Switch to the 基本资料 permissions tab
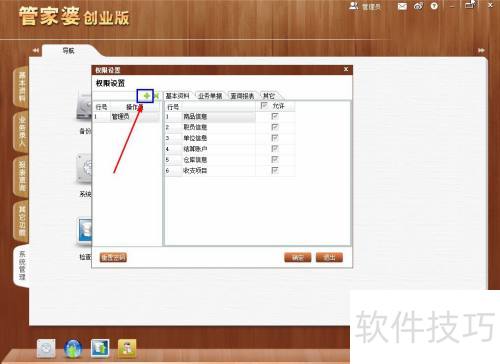500x364 pixels. coord(178,96)
